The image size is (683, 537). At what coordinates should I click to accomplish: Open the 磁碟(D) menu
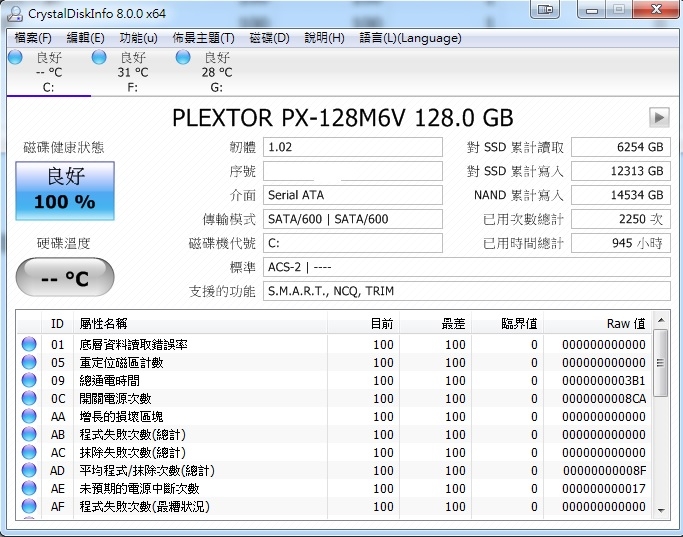(x=270, y=38)
